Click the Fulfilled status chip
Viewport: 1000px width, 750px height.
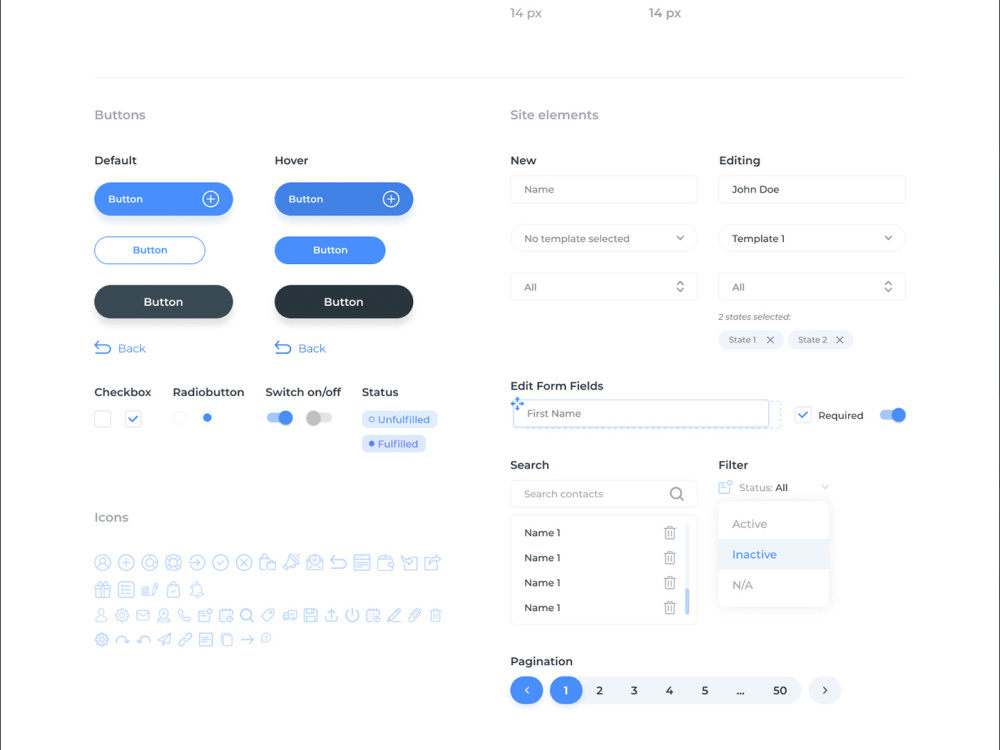pyautogui.click(x=393, y=444)
